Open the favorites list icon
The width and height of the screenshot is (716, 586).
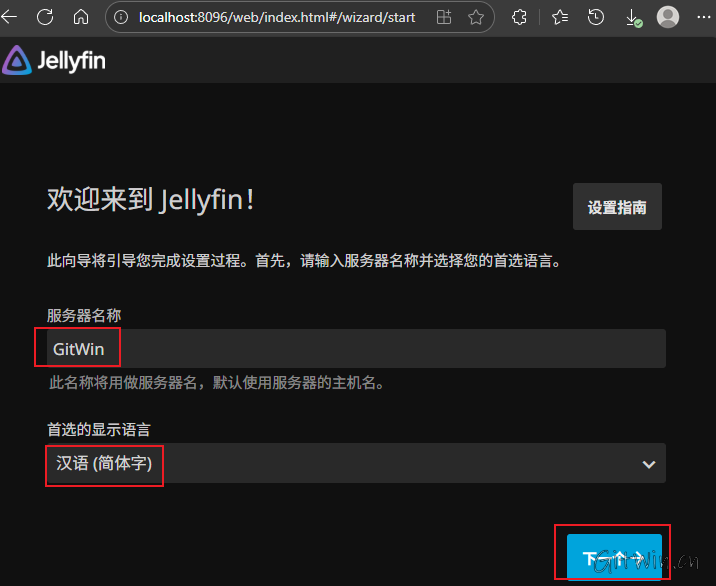[560, 17]
